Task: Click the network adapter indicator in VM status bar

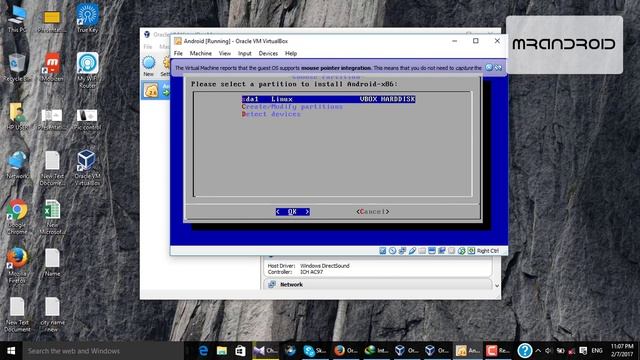Action: tap(402, 251)
